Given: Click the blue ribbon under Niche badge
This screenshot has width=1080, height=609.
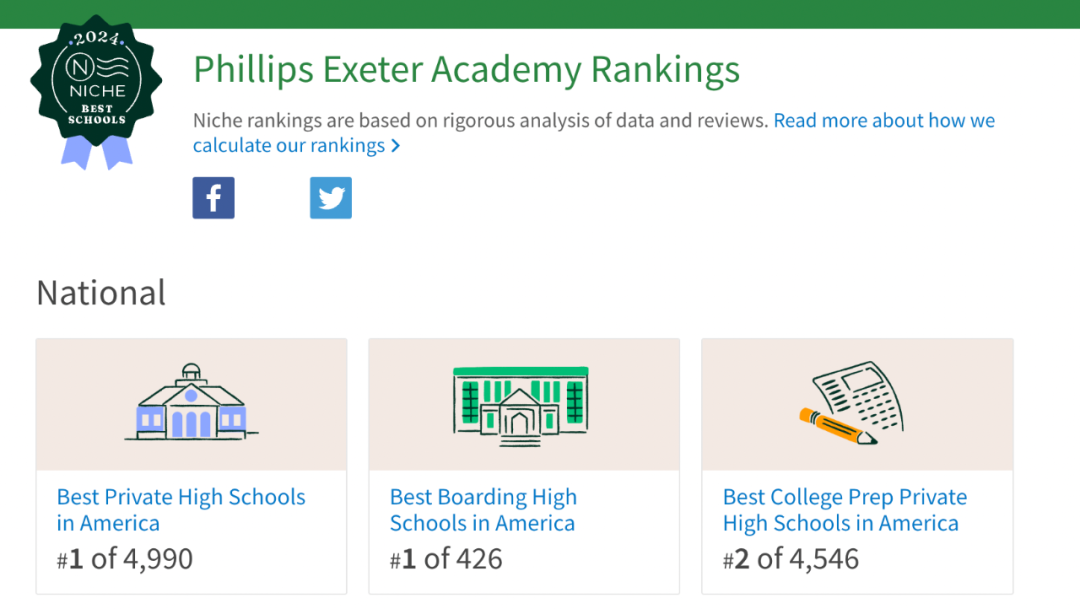Looking at the screenshot, I should click(x=96, y=152).
